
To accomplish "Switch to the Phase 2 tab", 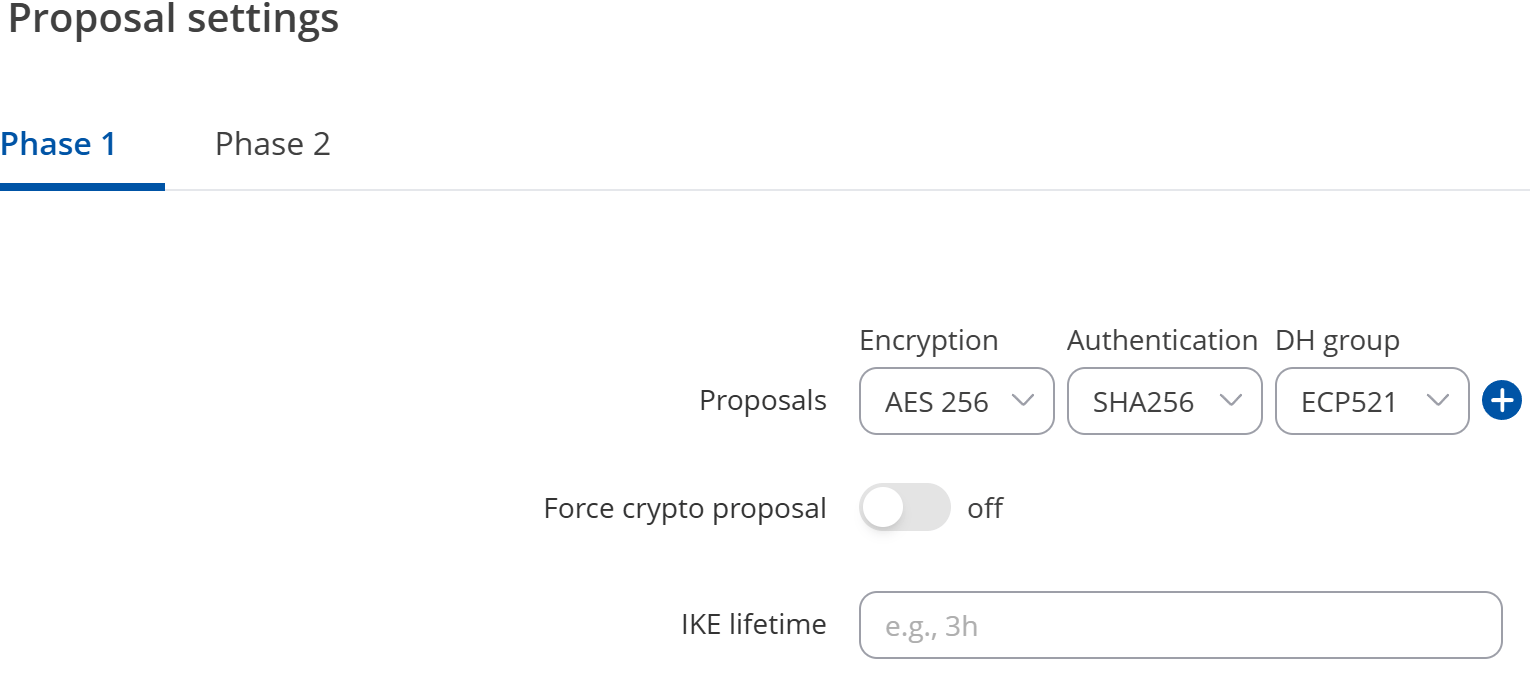I will (x=272, y=143).
